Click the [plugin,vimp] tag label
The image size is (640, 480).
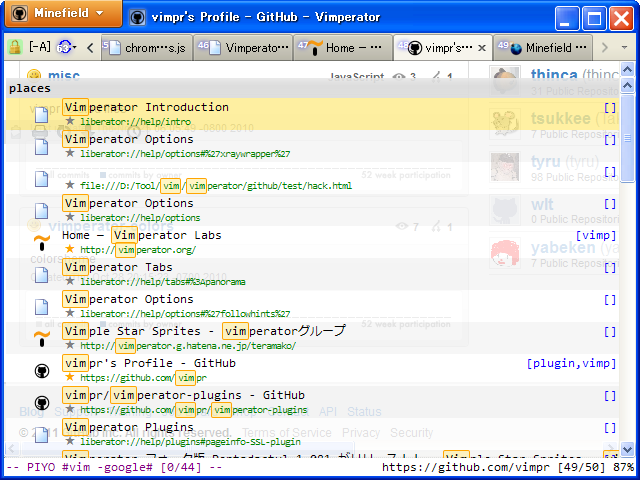point(571,363)
